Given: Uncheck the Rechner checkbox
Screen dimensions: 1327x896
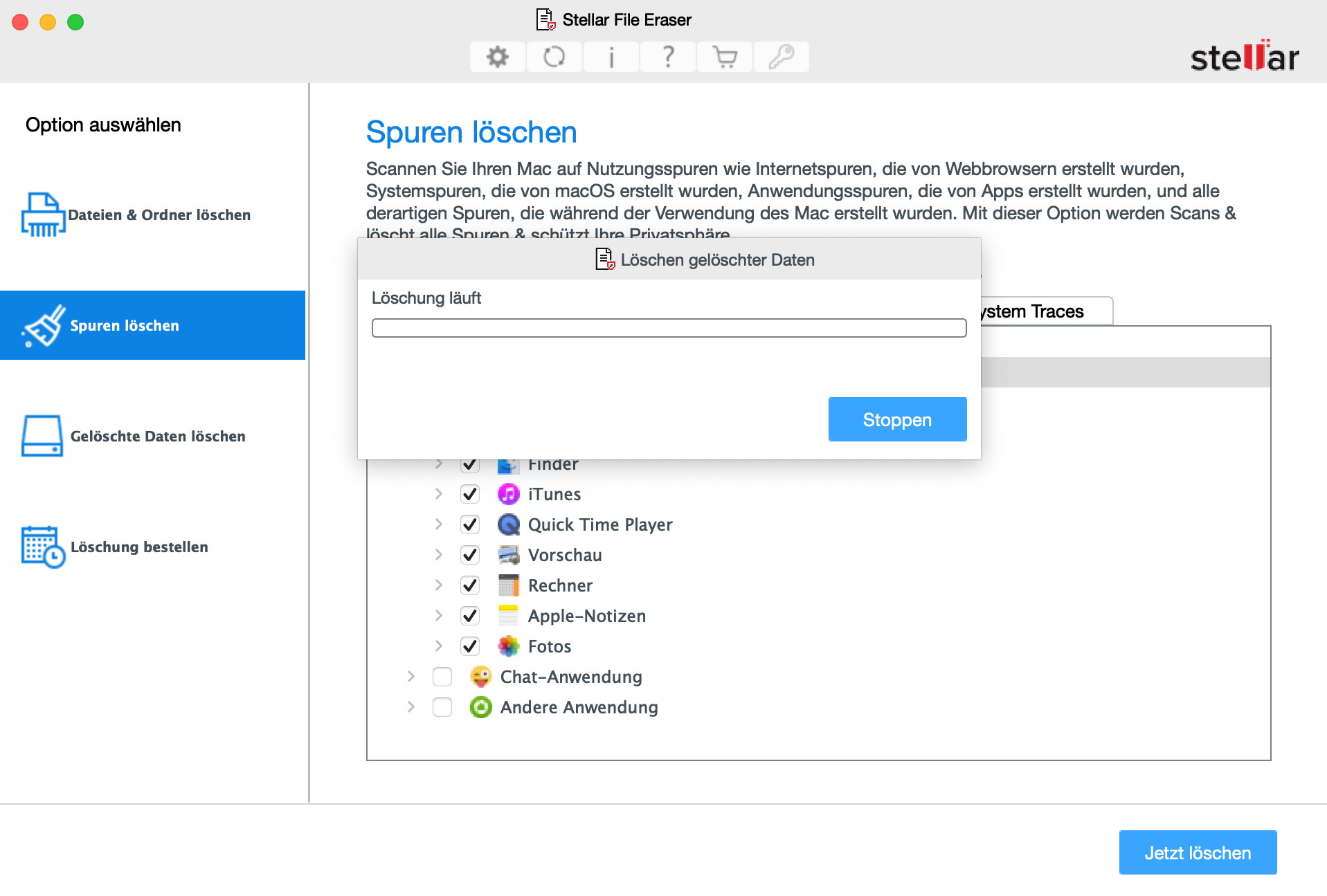Looking at the screenshot, I should point(470,585).
